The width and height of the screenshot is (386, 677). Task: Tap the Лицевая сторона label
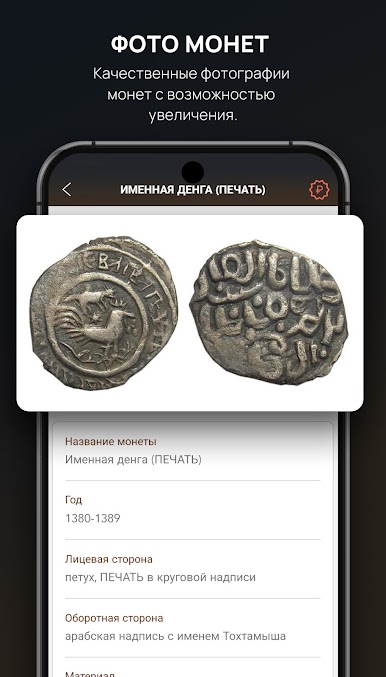coord(109,560)
